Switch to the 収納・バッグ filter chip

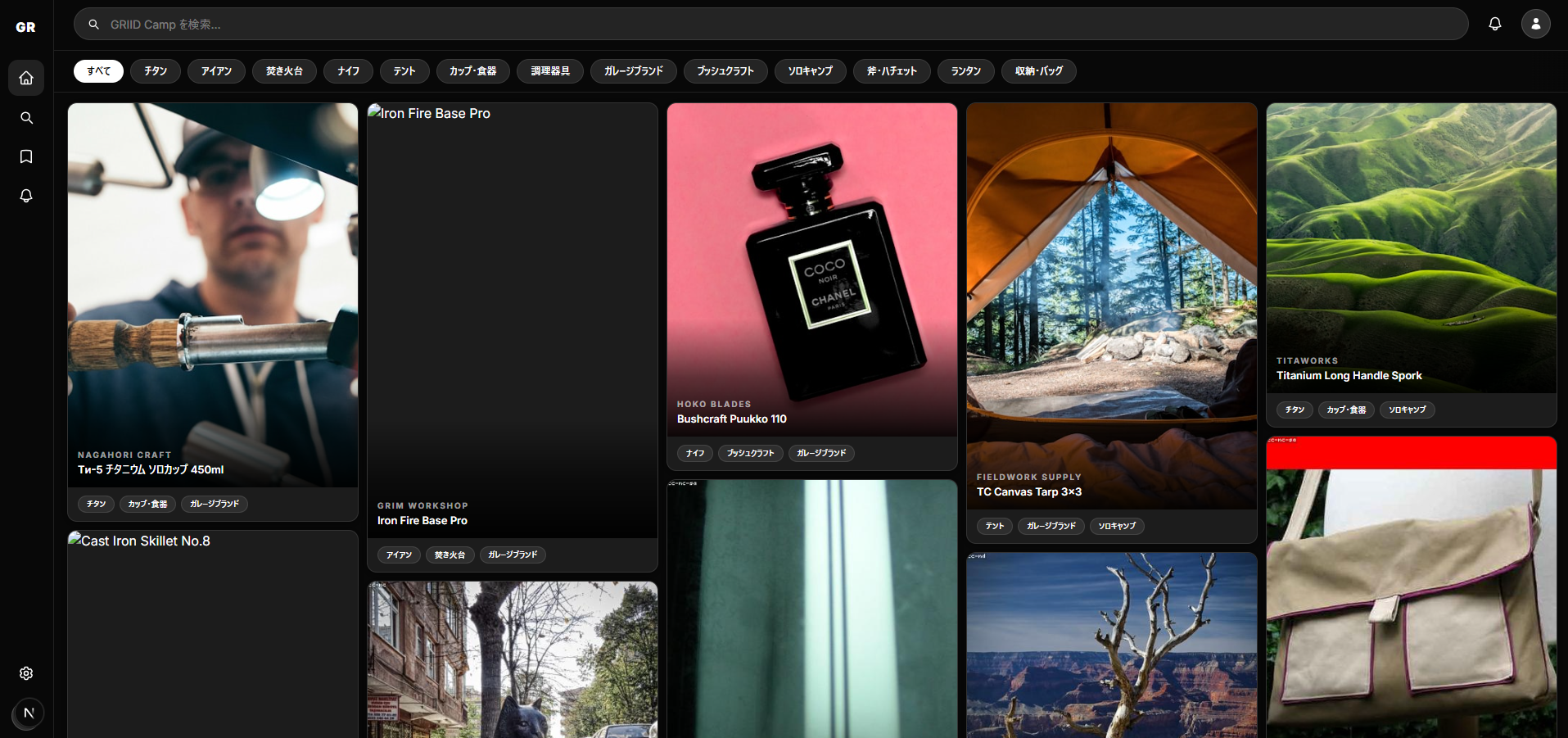coord(1038,71)
